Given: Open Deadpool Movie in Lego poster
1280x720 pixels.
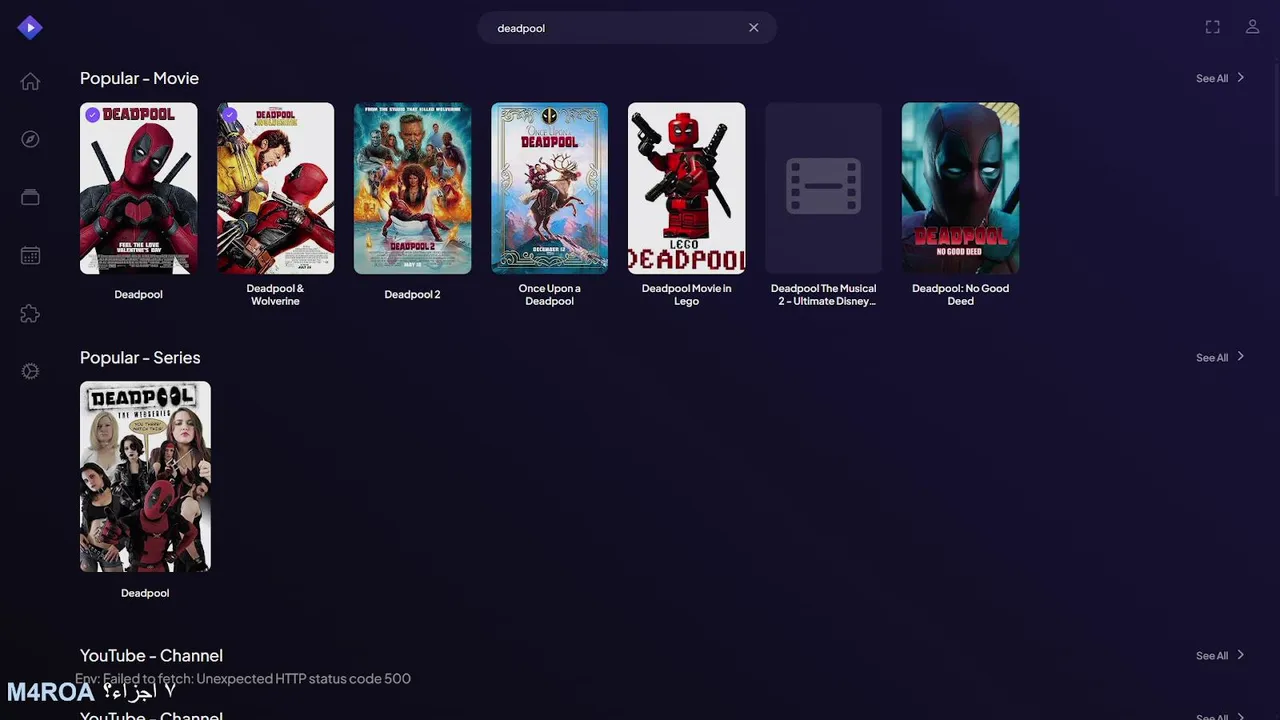Looking at the screenshot, I should pos(686,188).
